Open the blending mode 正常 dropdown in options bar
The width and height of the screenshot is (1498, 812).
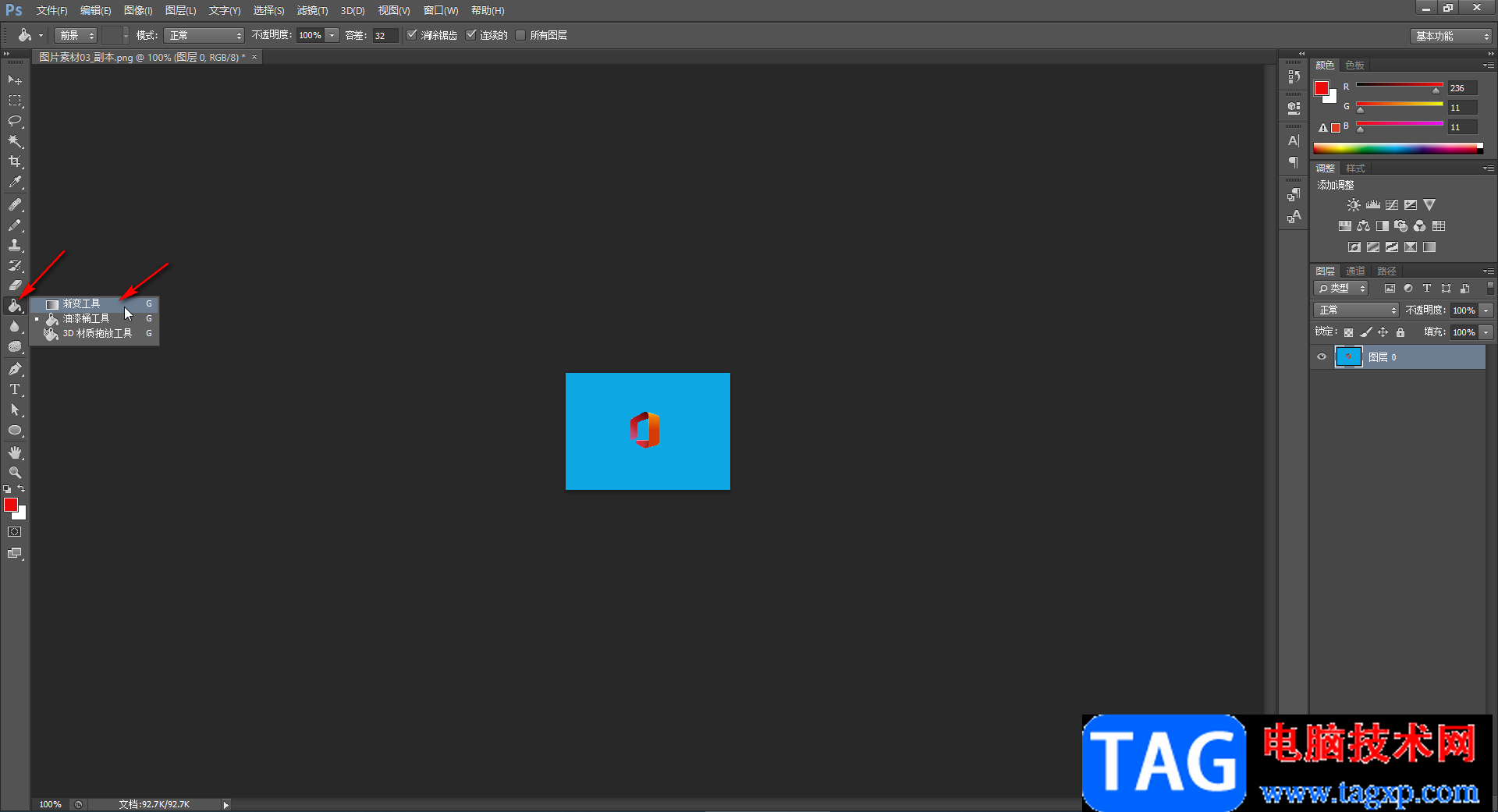[x=204, y=35]
